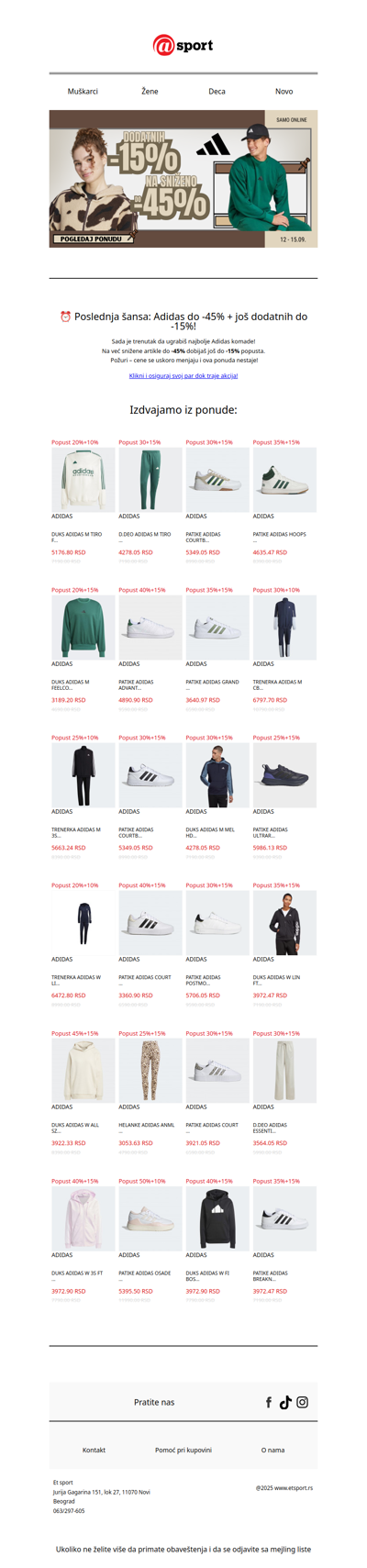The width and height of the screenshot is (367, 1568).
Task: Open the green D.Deo Adidas M Tiro pants image
Action: pos(150,480)
